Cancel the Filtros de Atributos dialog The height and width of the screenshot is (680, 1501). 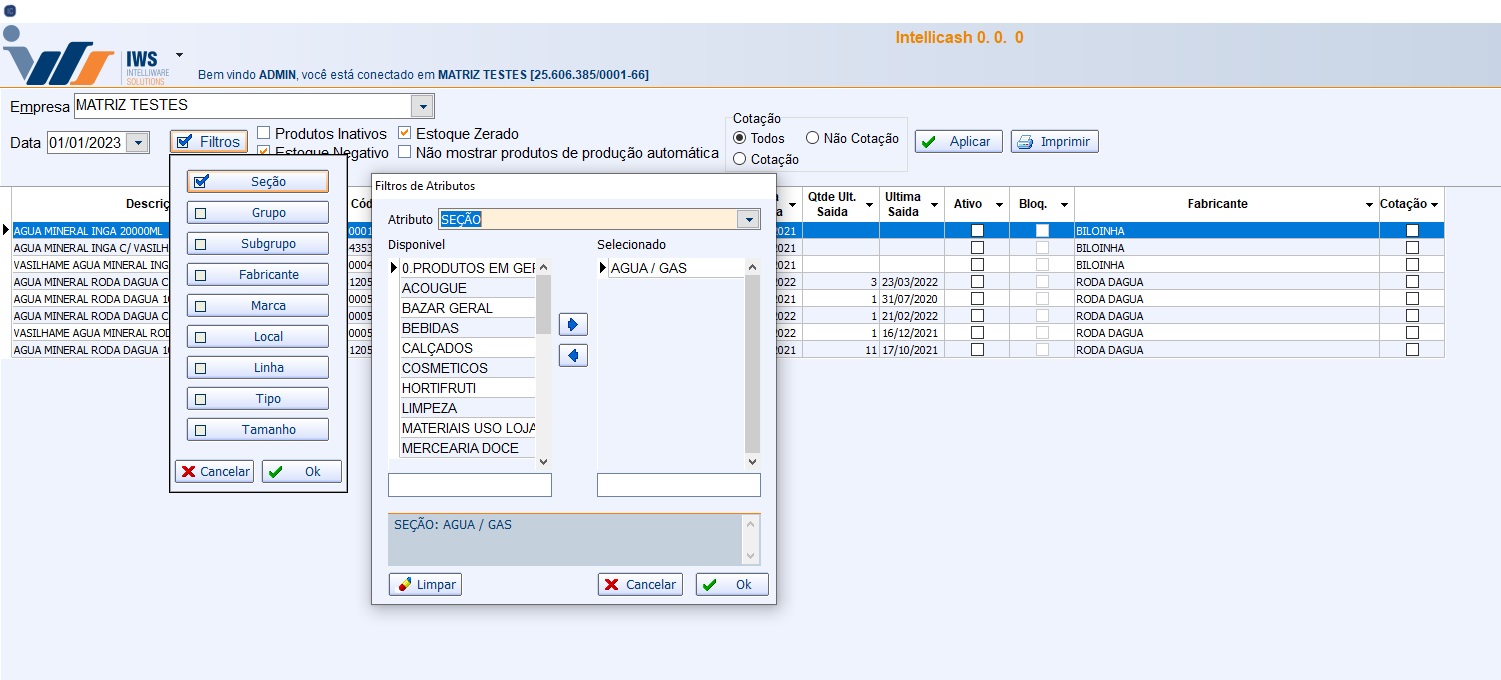point(640,585)
